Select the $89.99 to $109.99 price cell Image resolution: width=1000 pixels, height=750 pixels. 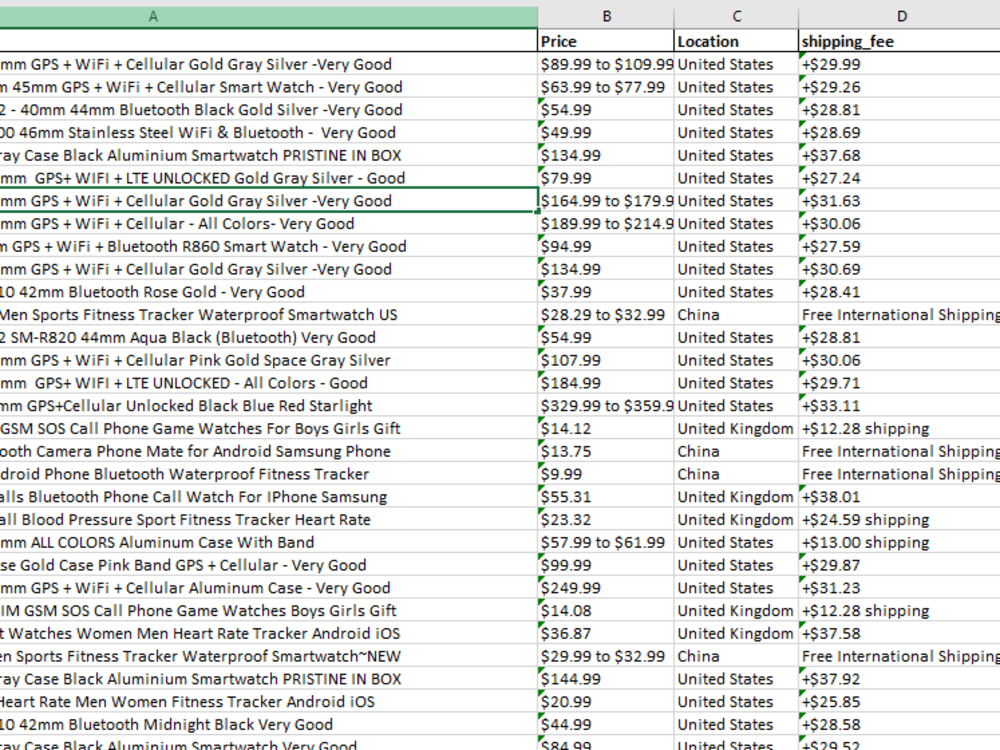pyautogui.click(x=606, y=64)
